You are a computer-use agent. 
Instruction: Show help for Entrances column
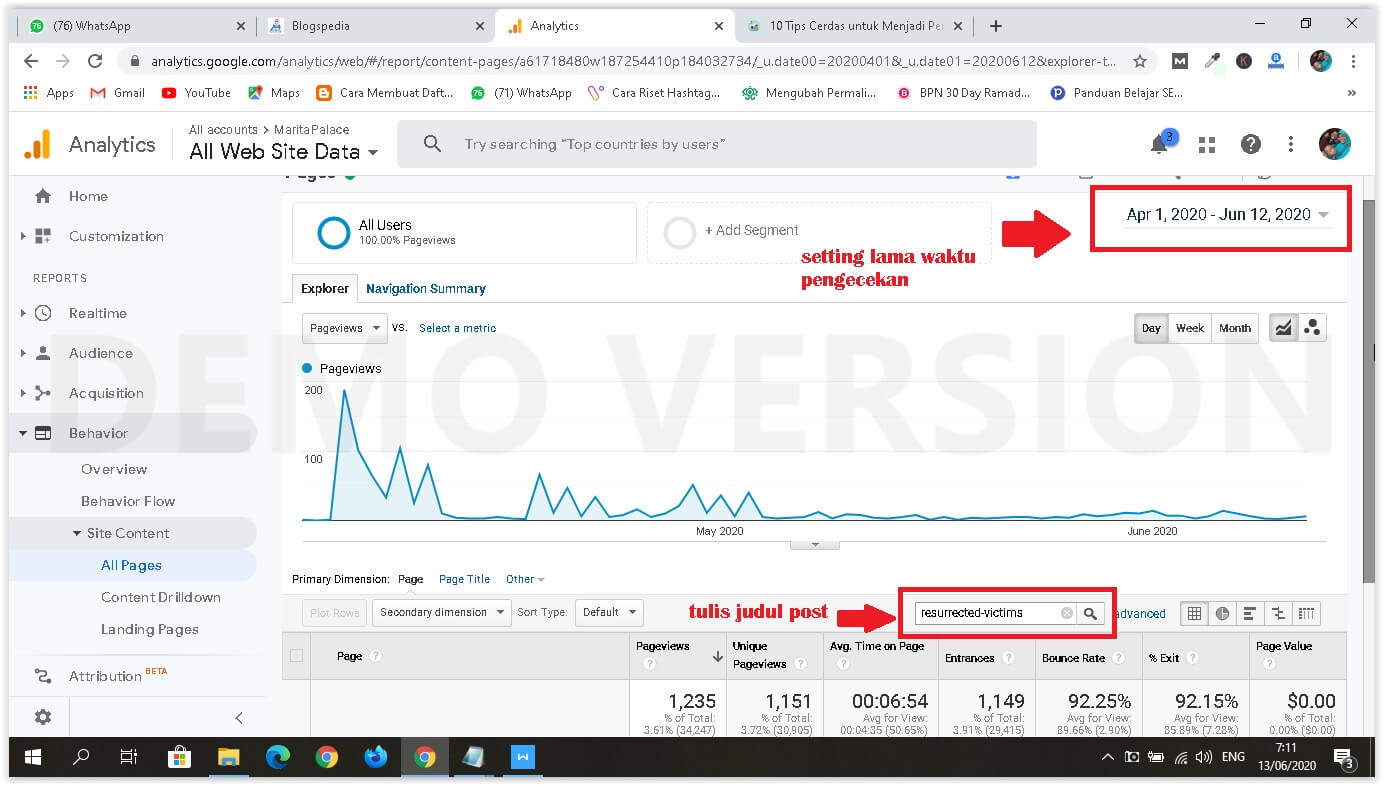(x=1008, y=658)
